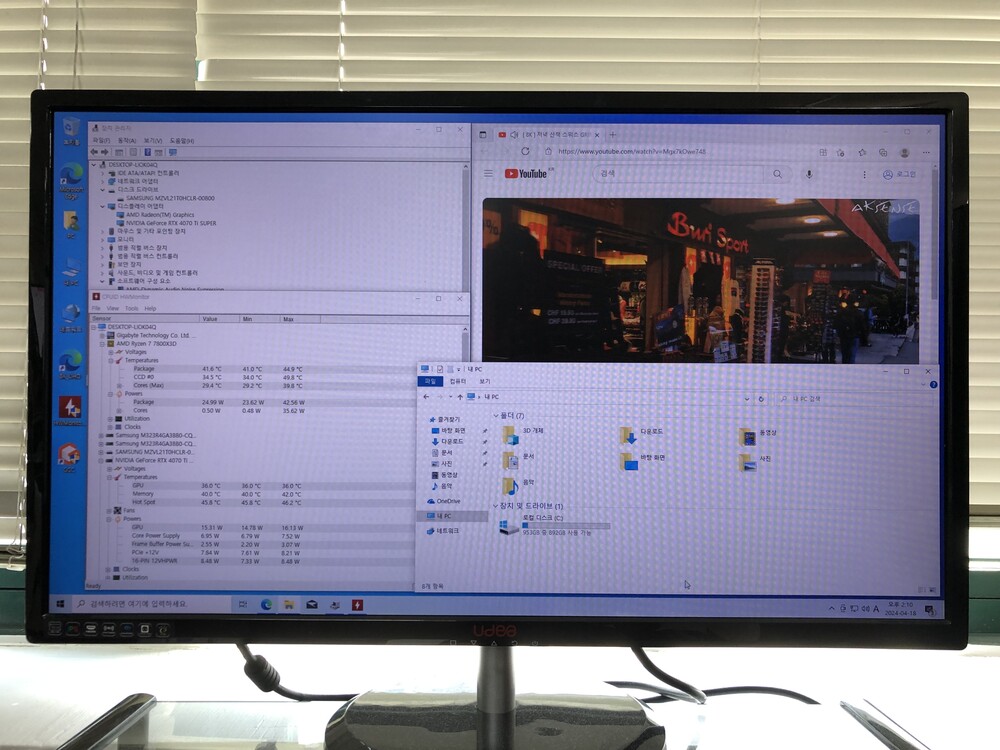Open the Tools menu in HWMonitor

(131, 308)
